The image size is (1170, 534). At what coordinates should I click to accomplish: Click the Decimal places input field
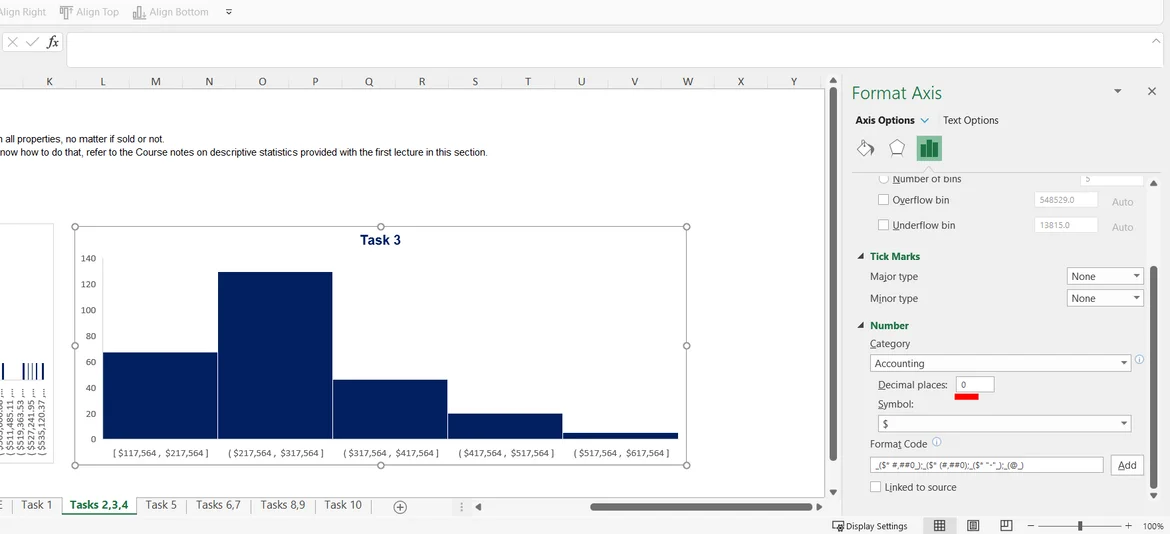coord(975,385)
